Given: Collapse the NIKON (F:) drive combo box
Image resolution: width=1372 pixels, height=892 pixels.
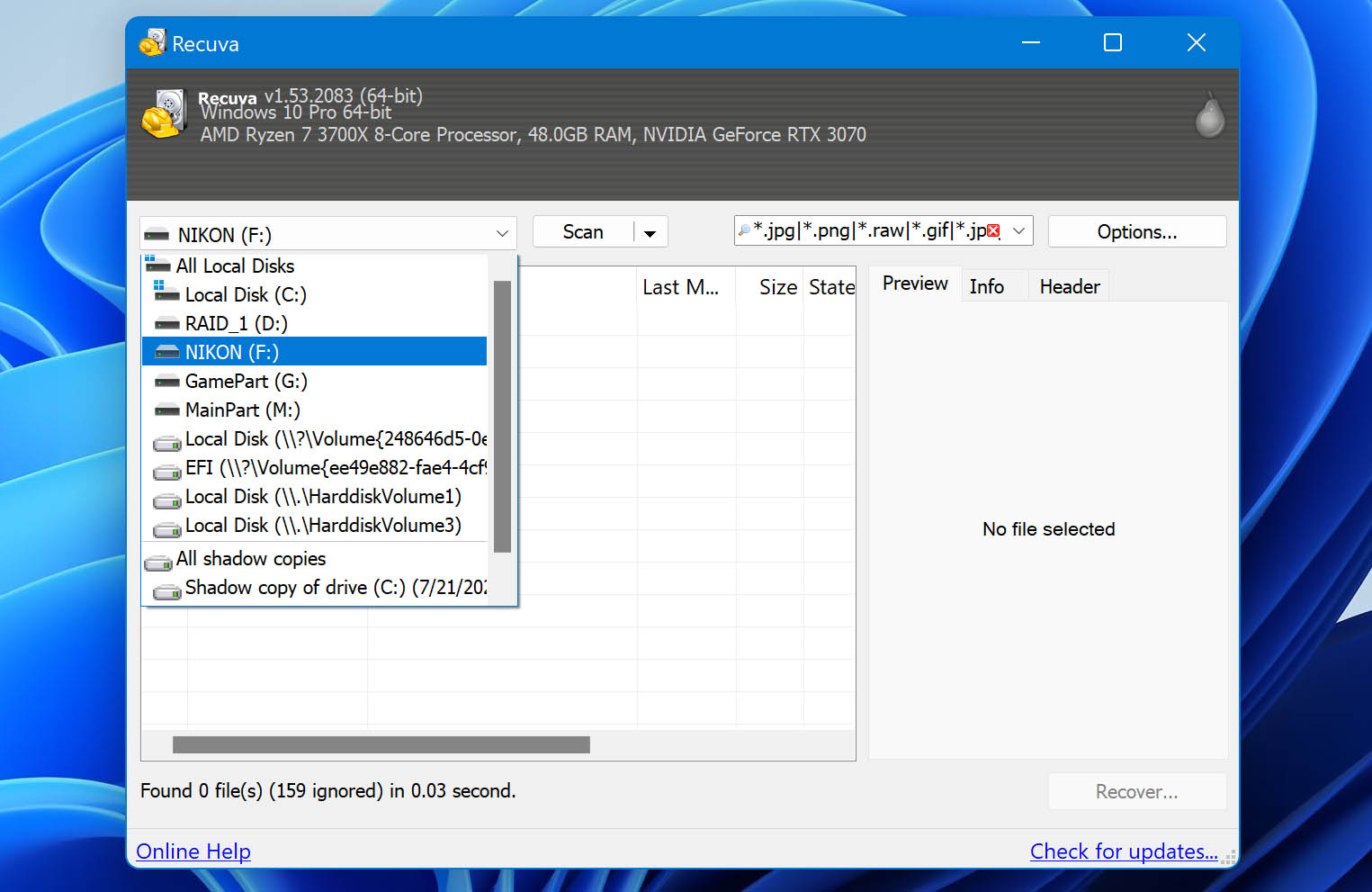Looking at the screenshot, I should [502, 234].
